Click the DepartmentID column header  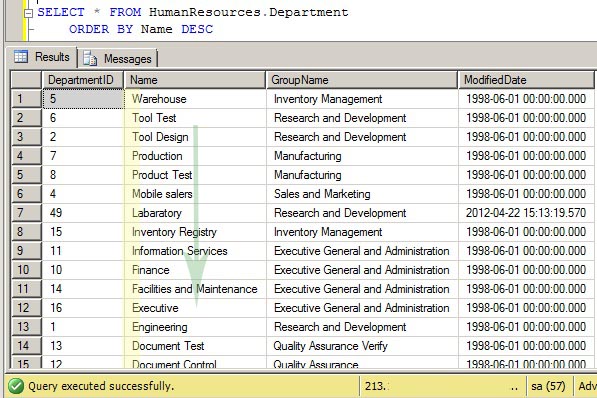coord(83,80)
